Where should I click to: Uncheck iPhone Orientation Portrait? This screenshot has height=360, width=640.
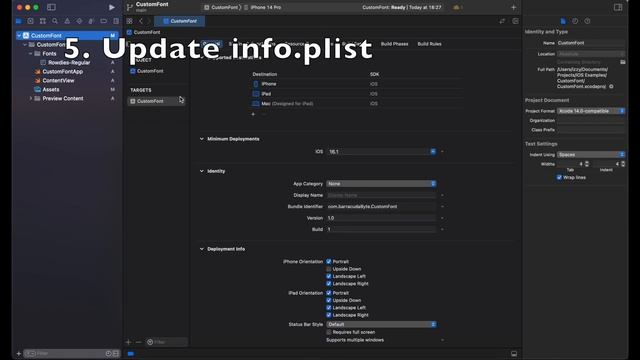pyautogui.click(x=329, y=262)
